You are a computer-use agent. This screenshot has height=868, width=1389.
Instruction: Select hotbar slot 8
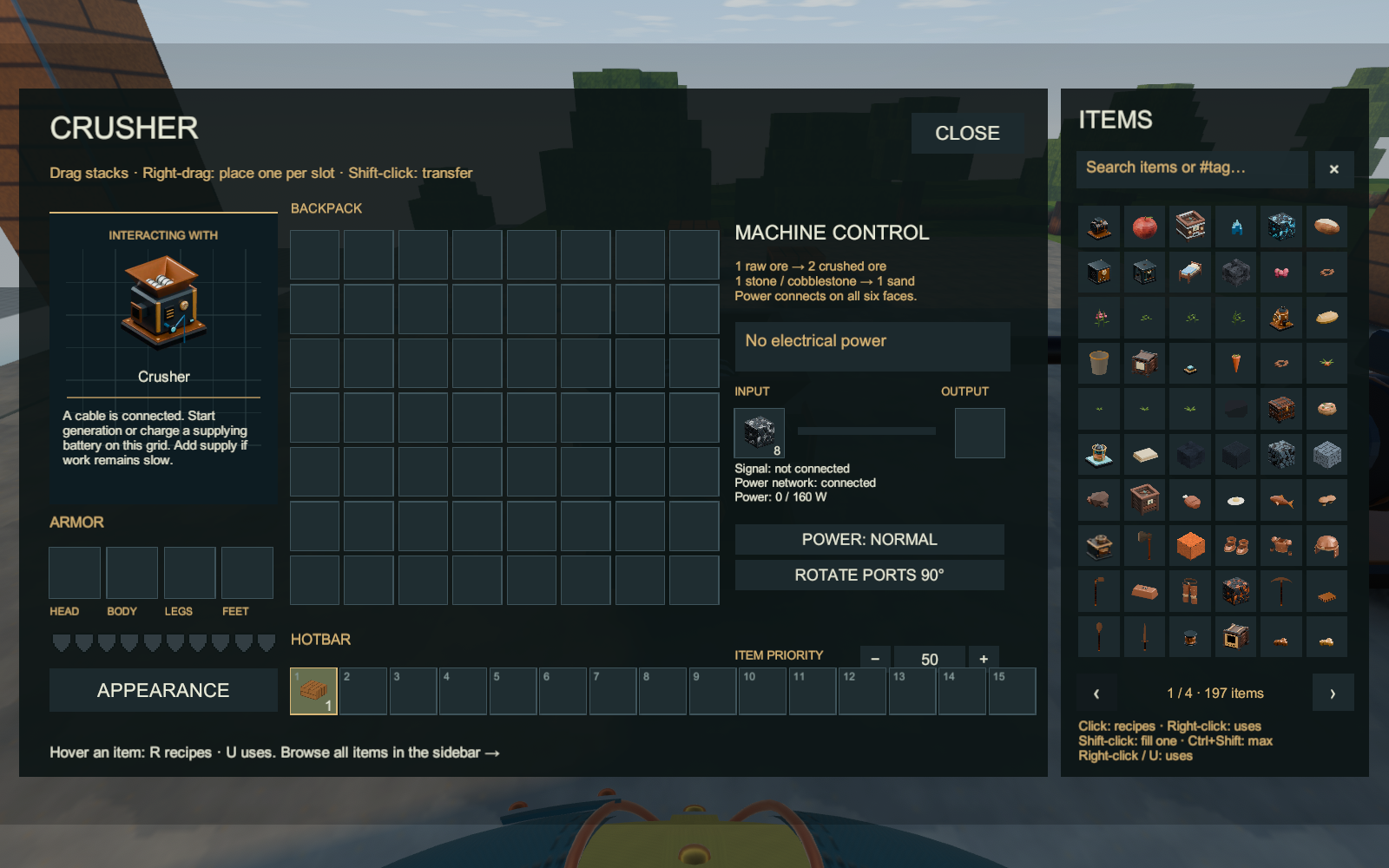(x=662, y=691)
